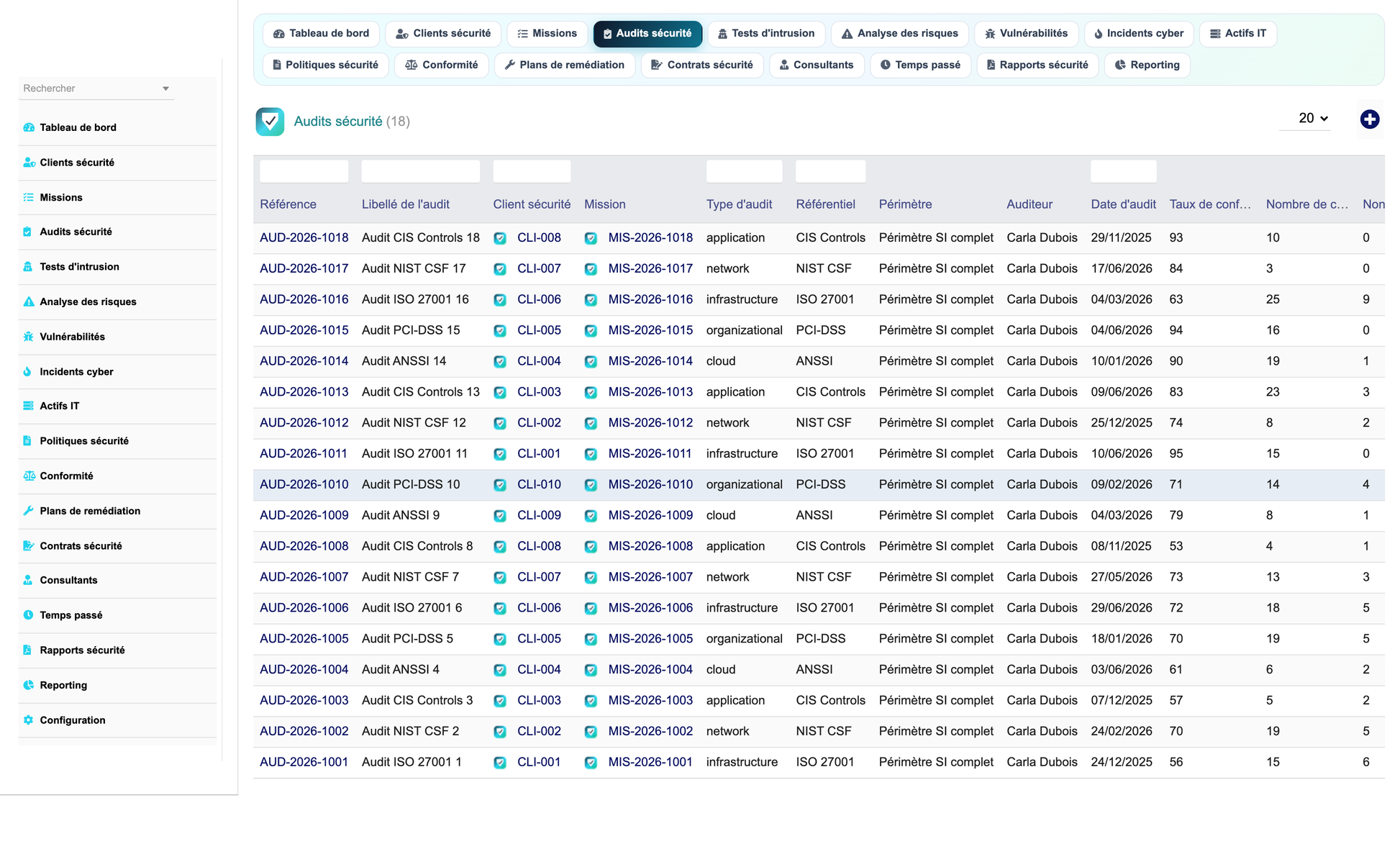Click the Clients sécurité sidebar icon

pos(29,163)
